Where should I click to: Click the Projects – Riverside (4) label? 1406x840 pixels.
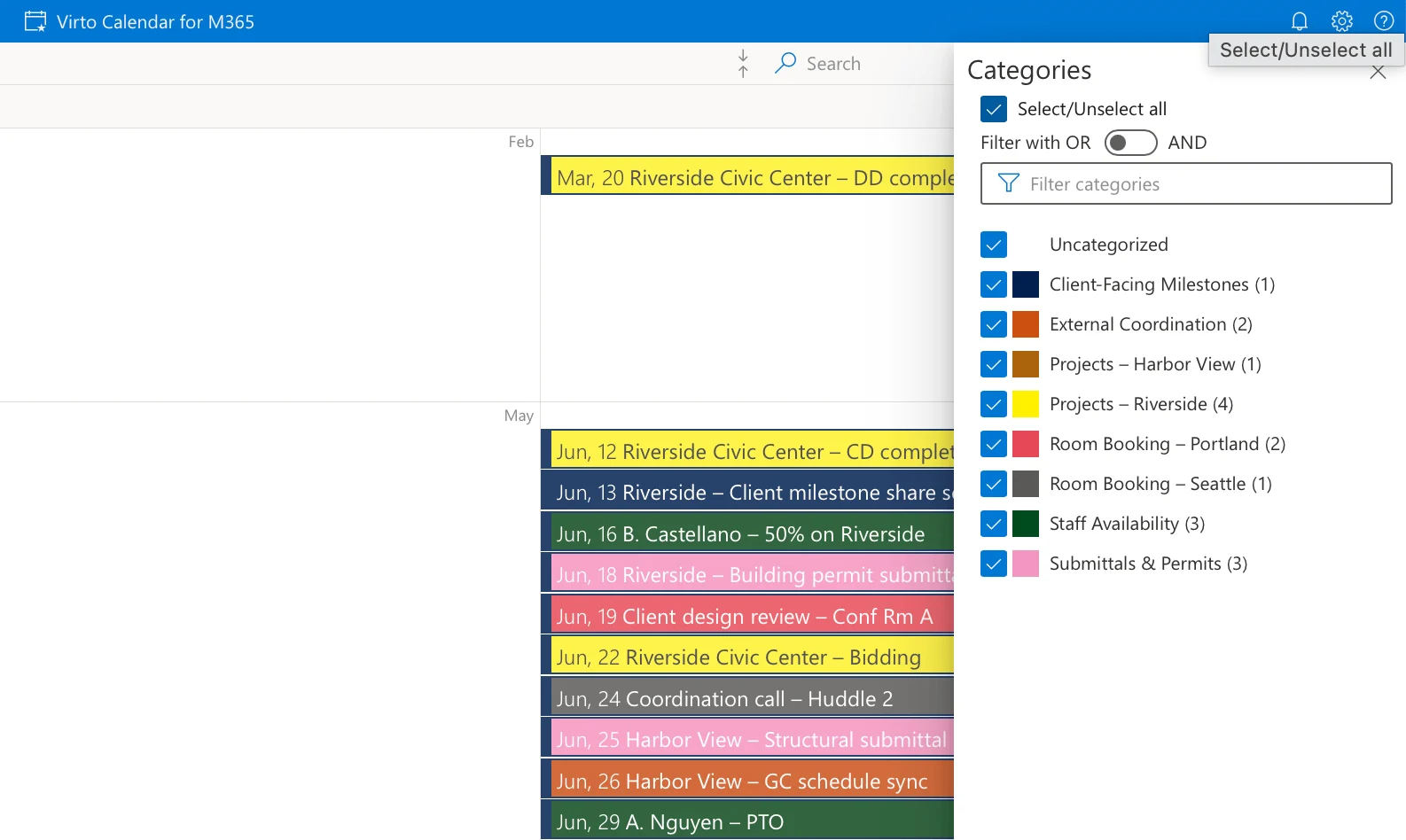[x=1141, y=404]
